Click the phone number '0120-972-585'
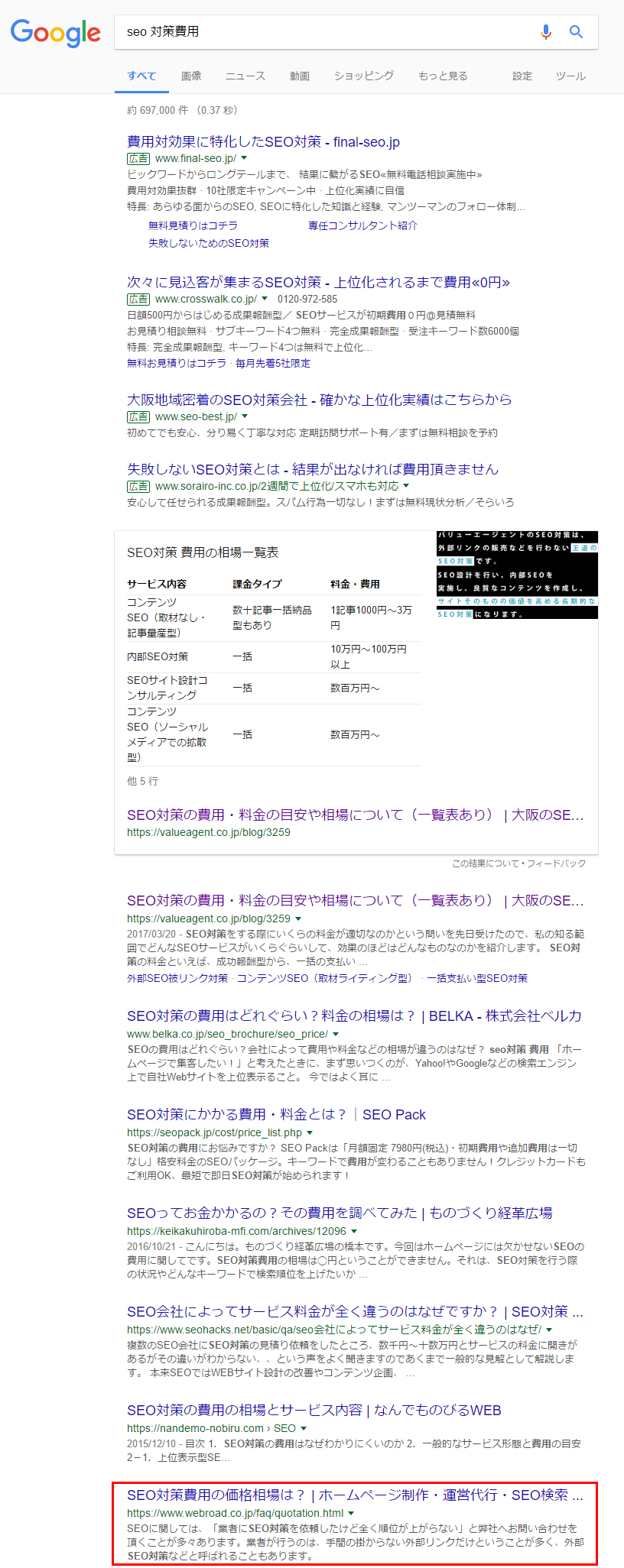This screenshot has height=1568, width=624. (307, 299)
